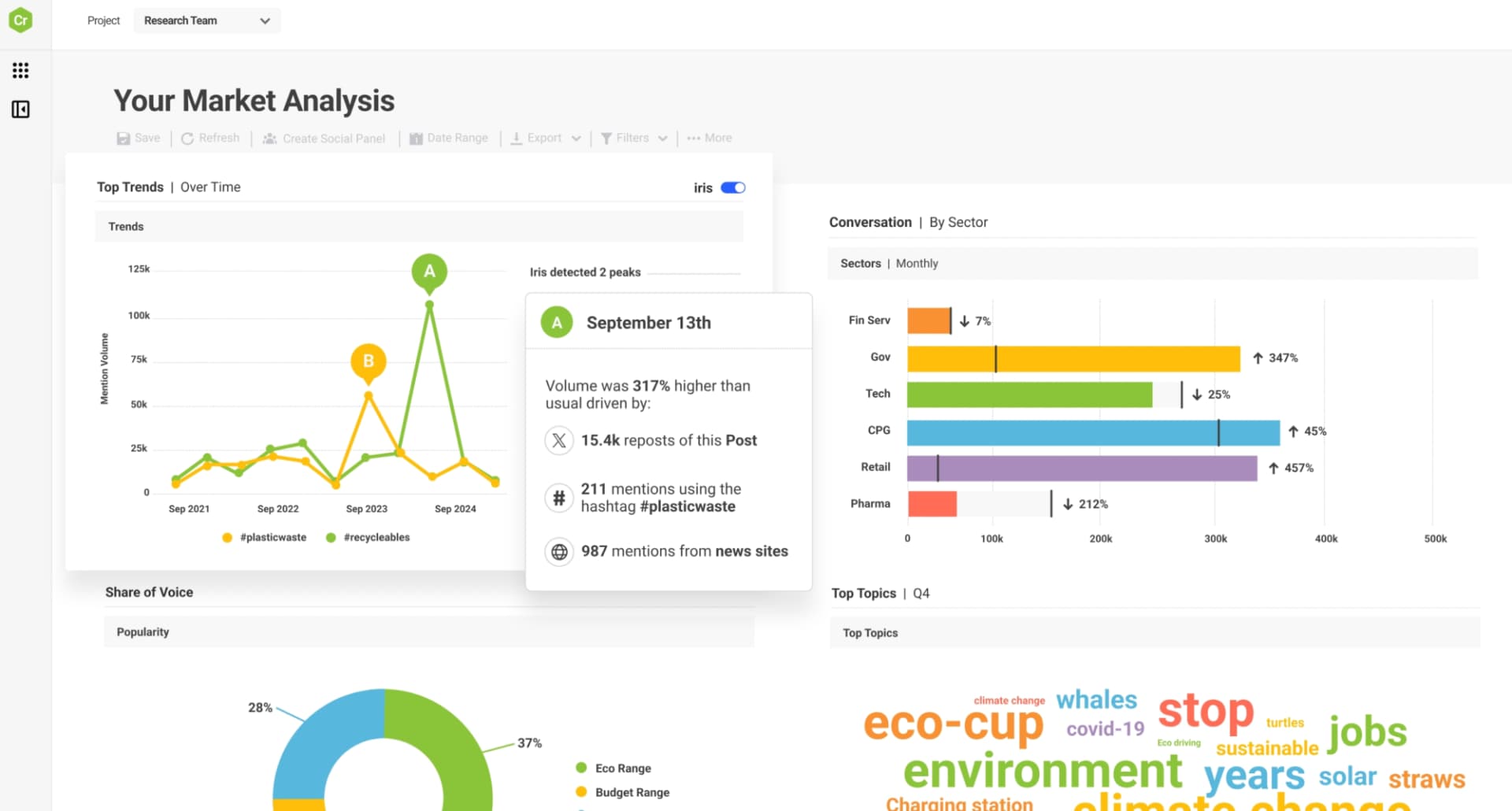Expand the Filters dropdown

[634, 138]
